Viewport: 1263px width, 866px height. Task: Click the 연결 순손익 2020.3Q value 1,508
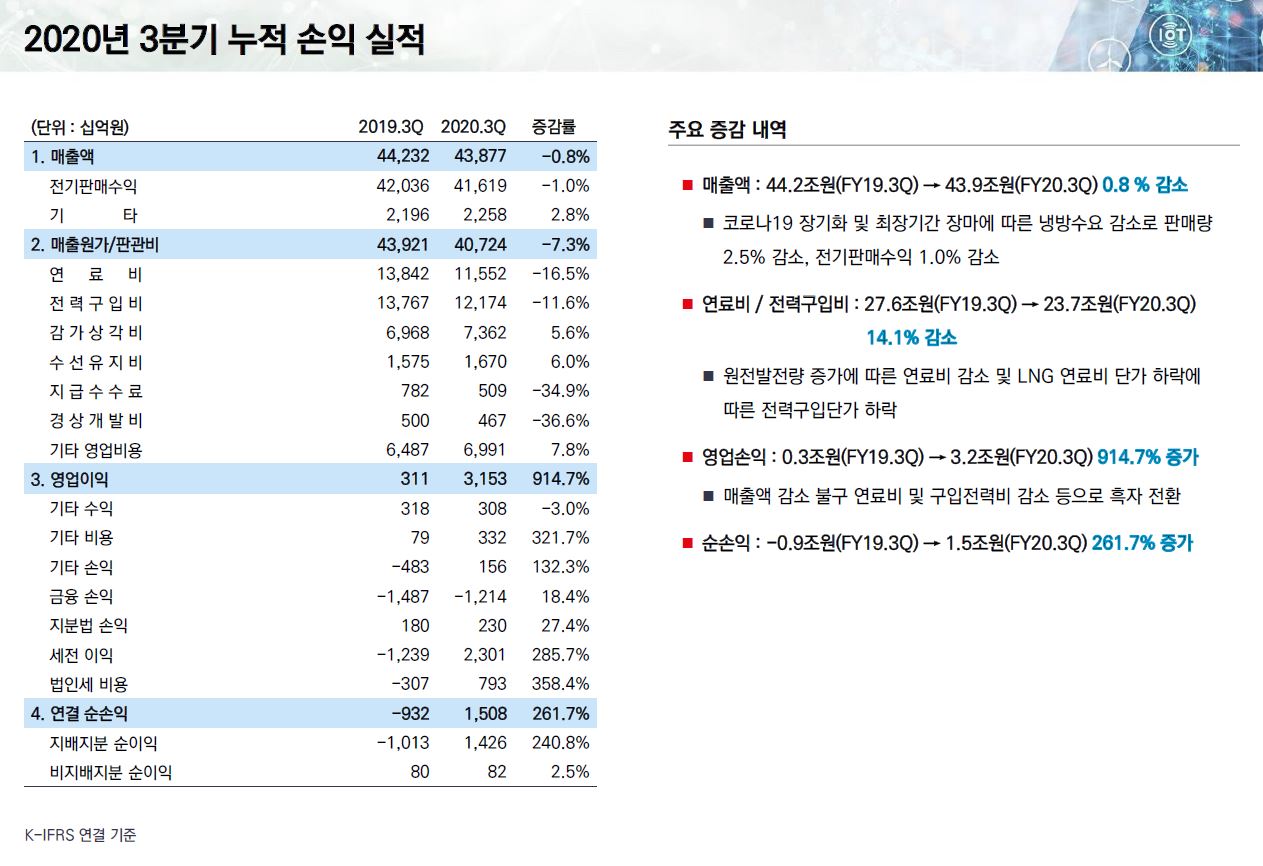(485, 714)
